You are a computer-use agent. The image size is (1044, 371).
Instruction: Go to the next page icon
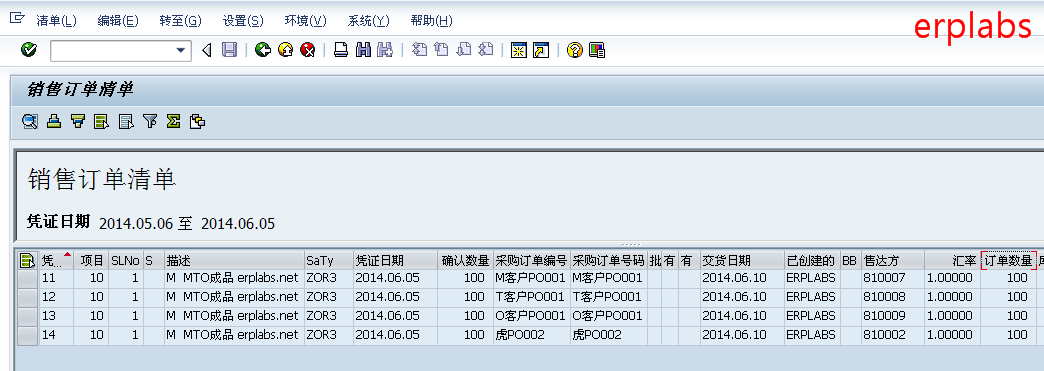pos(464,50)
